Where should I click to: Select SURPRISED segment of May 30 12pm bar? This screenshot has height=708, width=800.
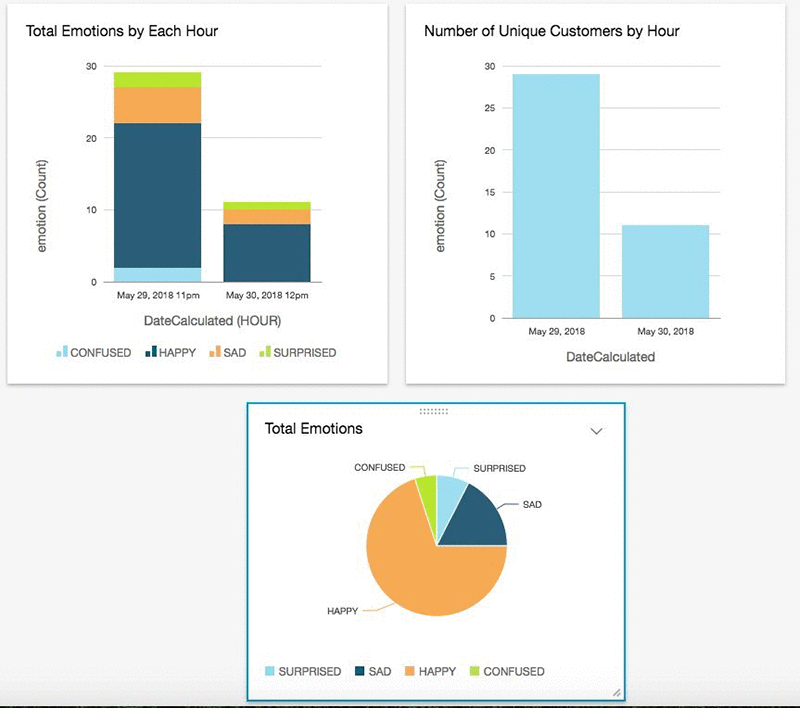pyautogui.click(x=267, y=206)
